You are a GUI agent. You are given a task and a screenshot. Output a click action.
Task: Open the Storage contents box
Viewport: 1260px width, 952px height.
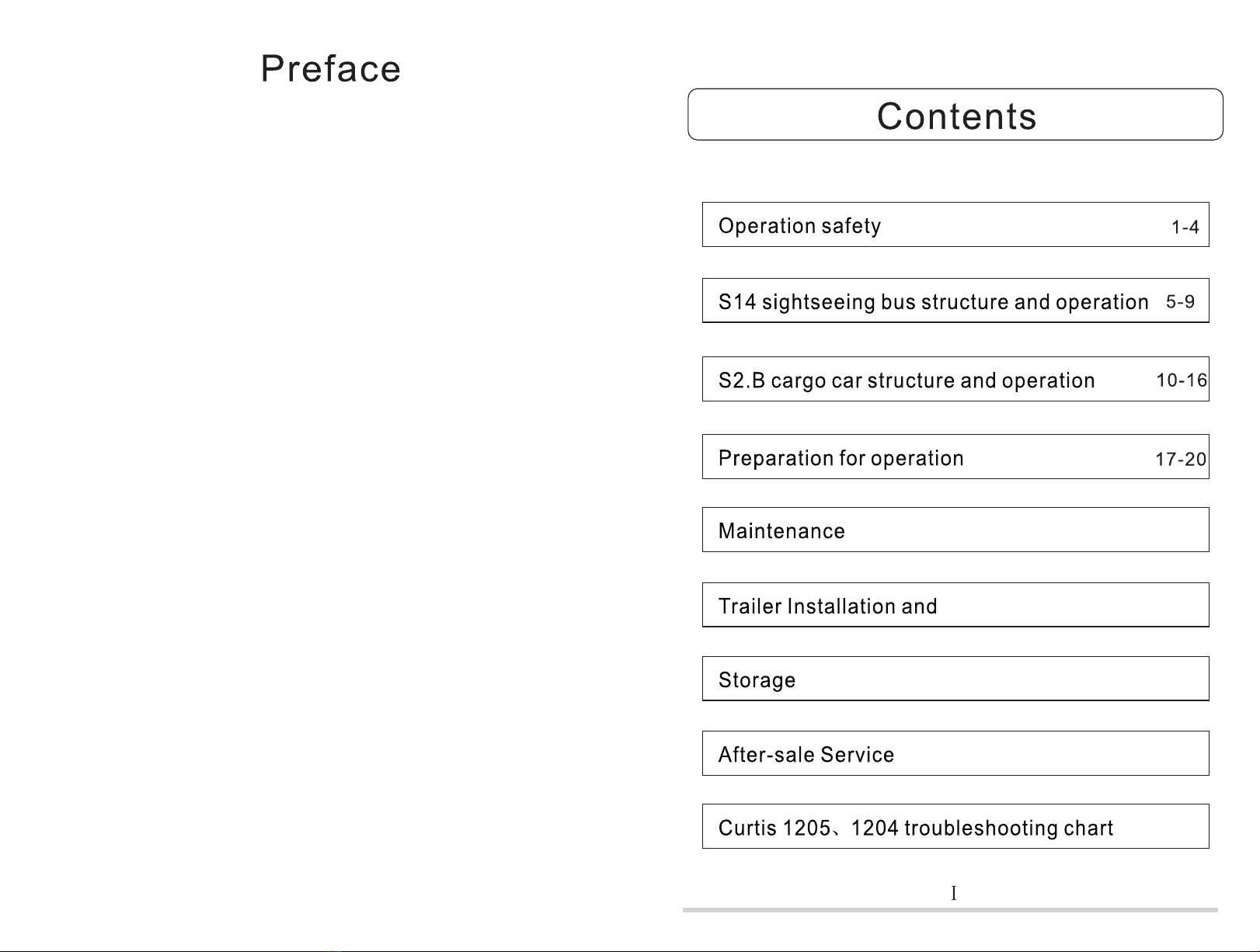(x=955, y=679)
